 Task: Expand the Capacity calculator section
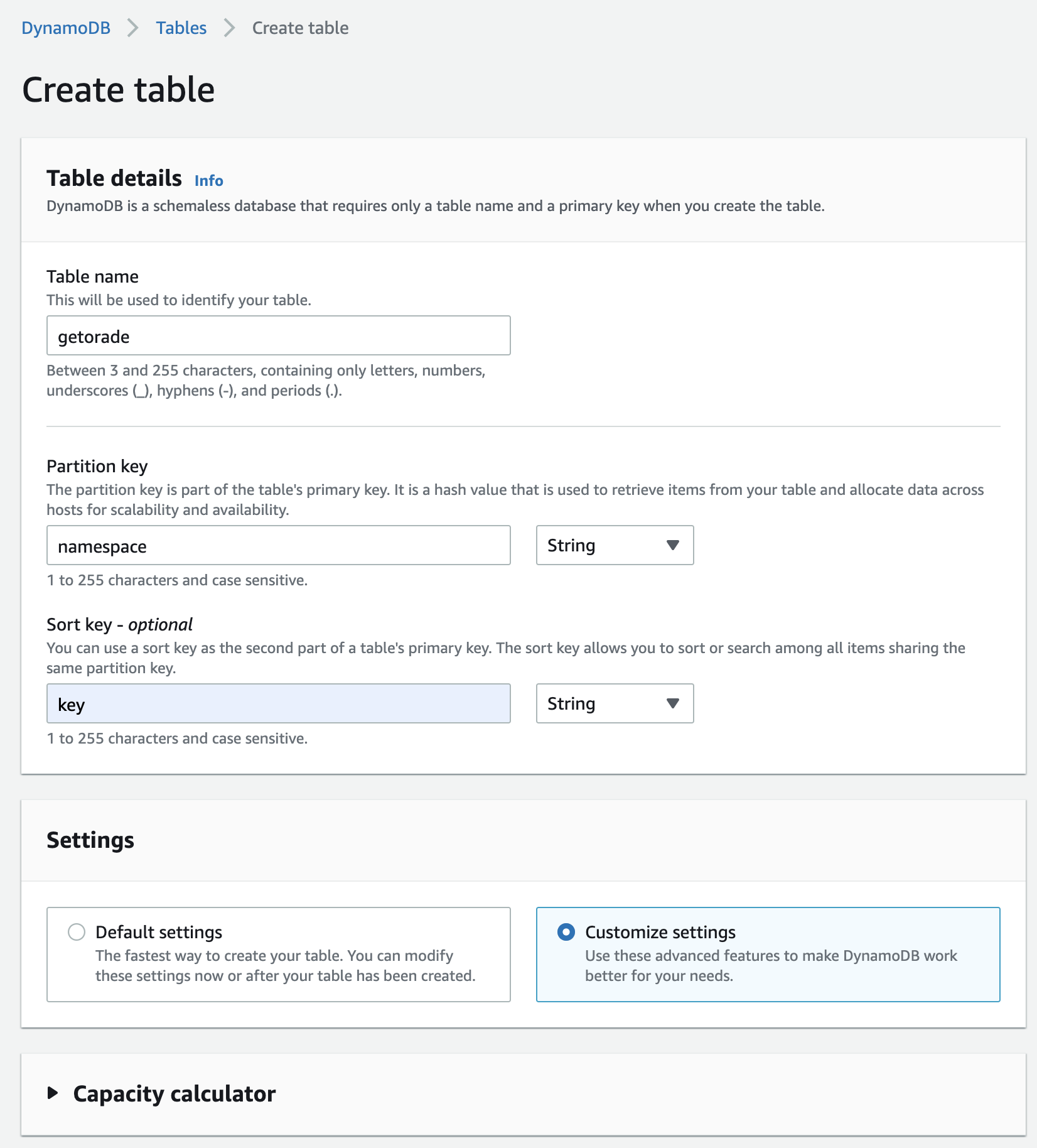click(x=53, y=1094)
